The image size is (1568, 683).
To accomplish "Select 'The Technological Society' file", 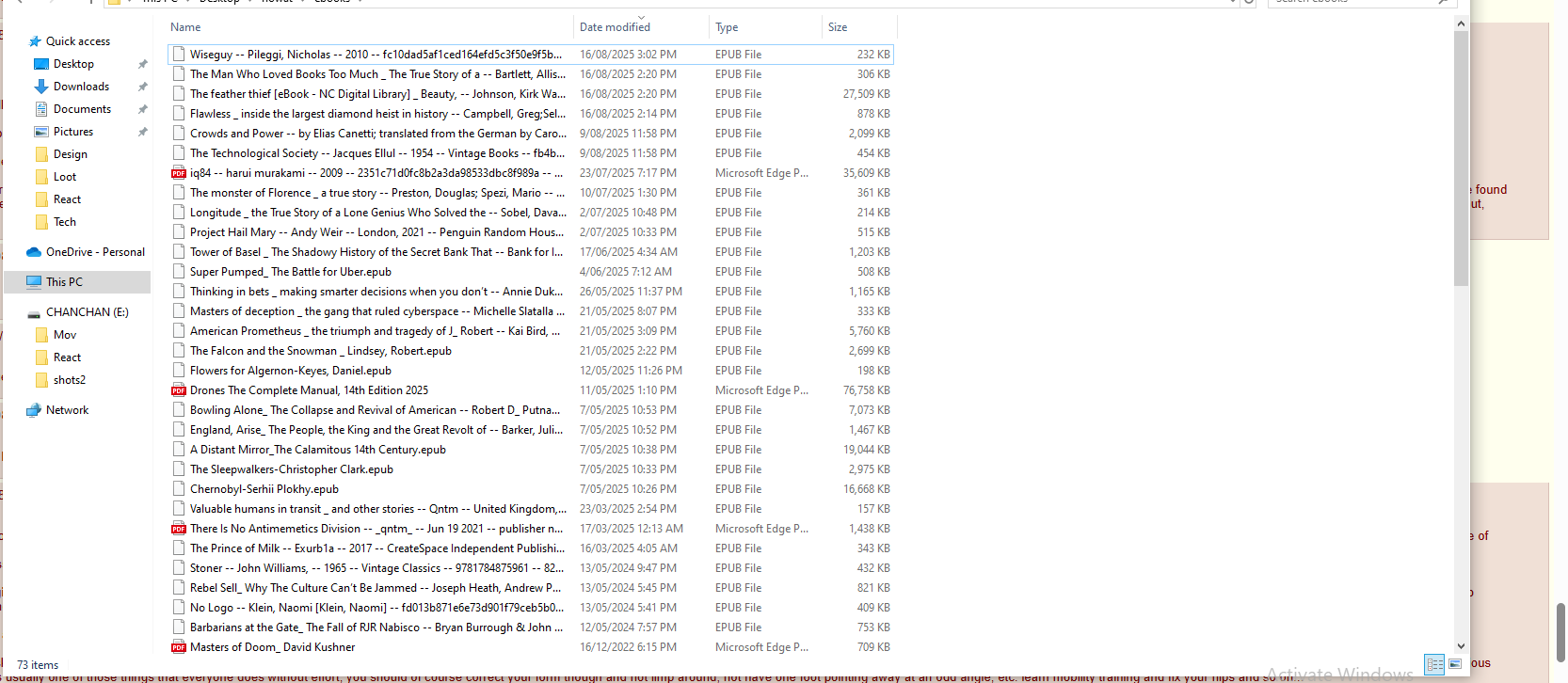I will click(377, 153).
